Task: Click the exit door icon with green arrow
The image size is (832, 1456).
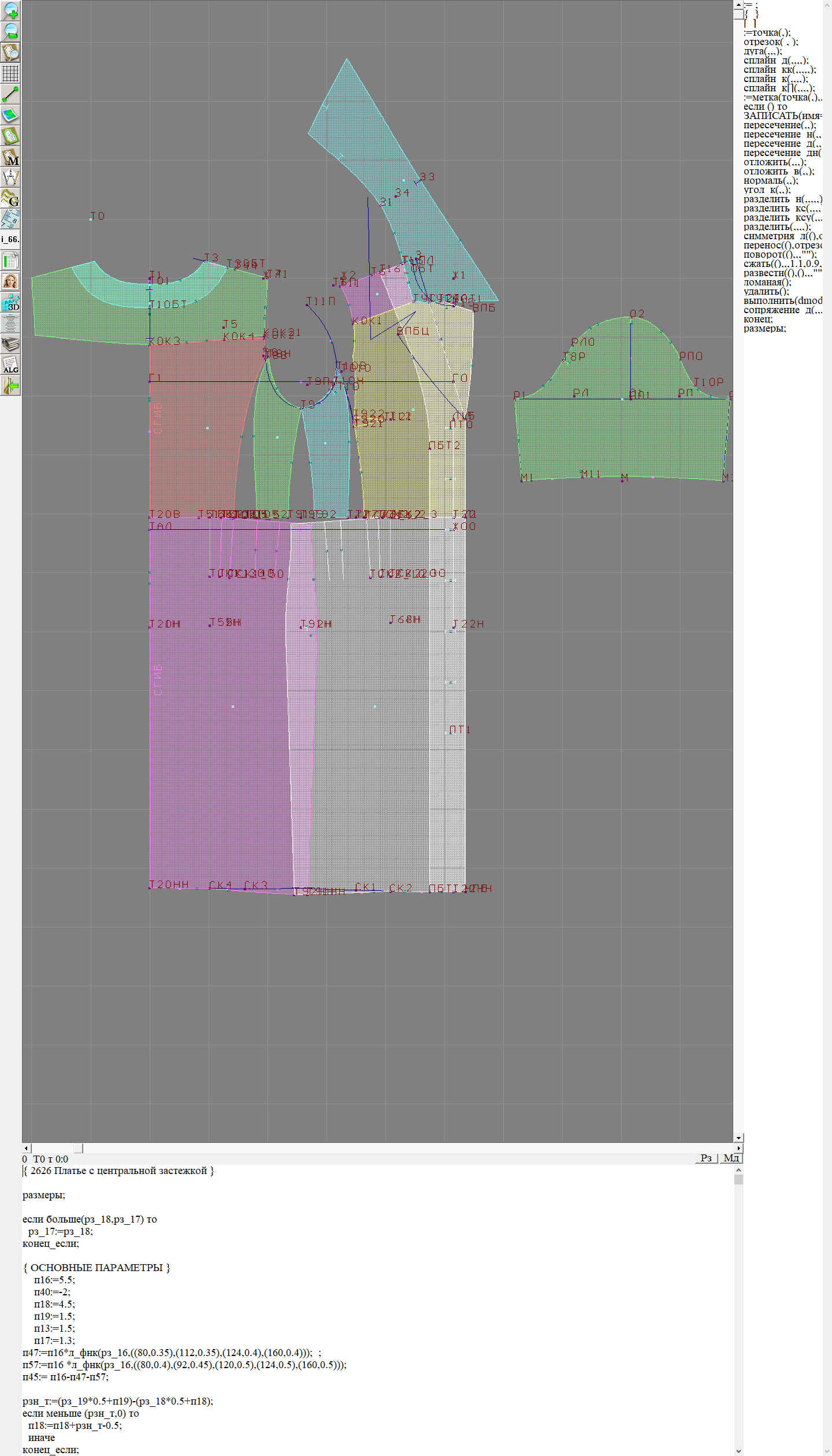Action: (x=10, y=385)
